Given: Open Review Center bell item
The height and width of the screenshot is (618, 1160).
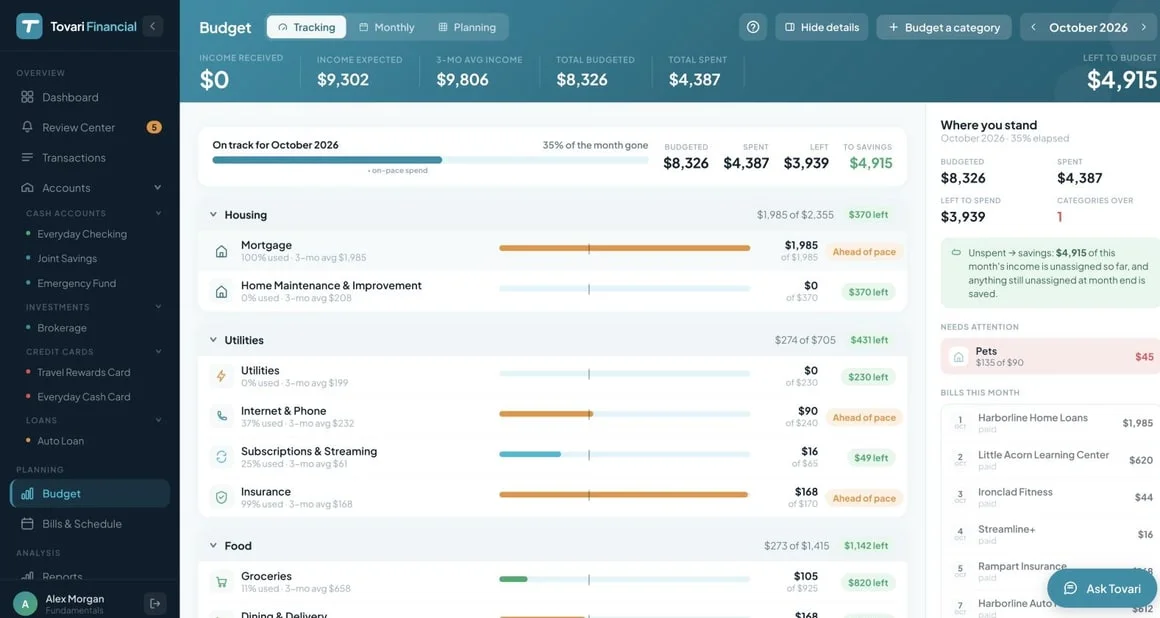Looking at the screenshot, I should [90, 127].
